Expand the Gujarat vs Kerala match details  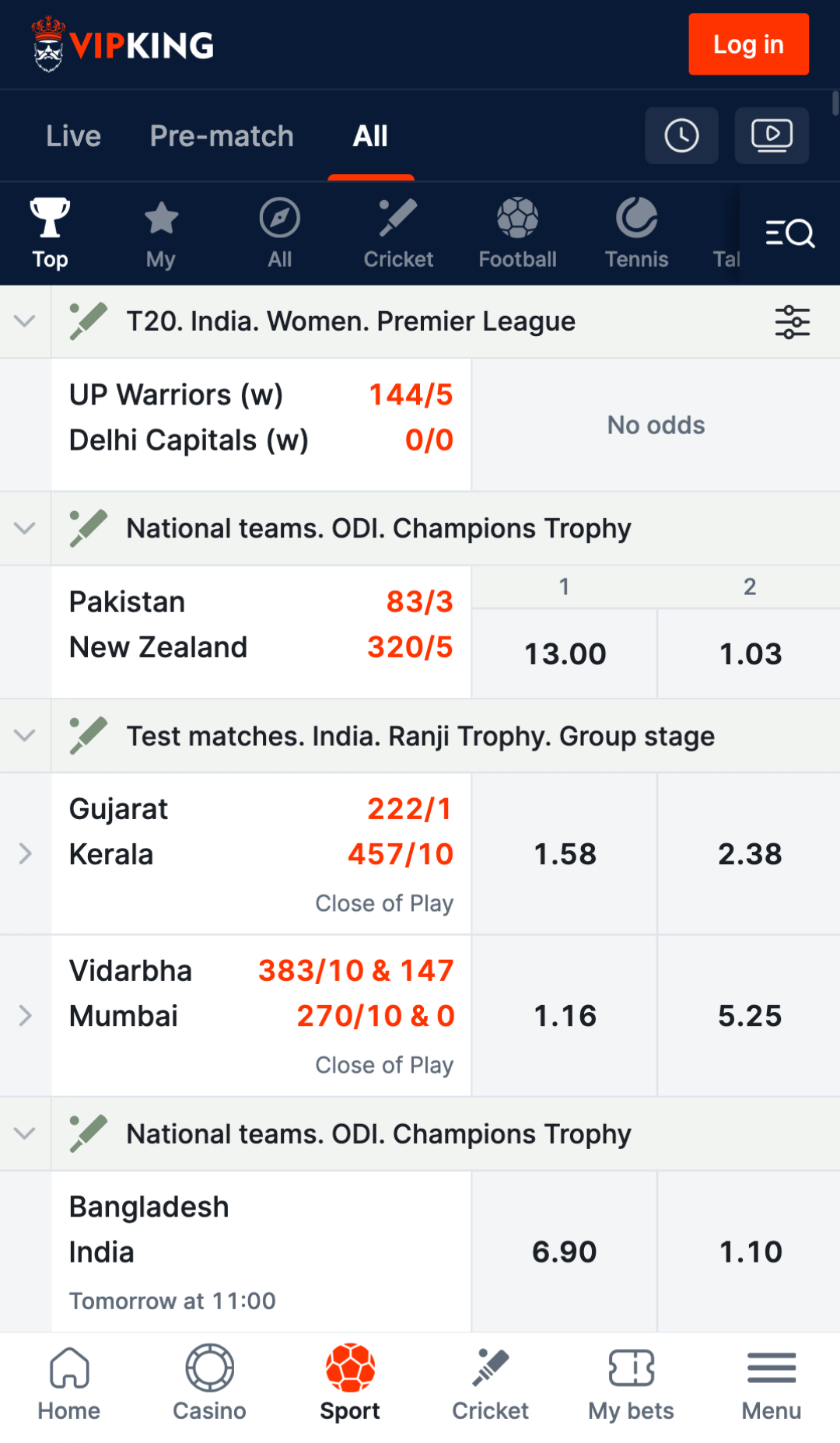point(24,853)
